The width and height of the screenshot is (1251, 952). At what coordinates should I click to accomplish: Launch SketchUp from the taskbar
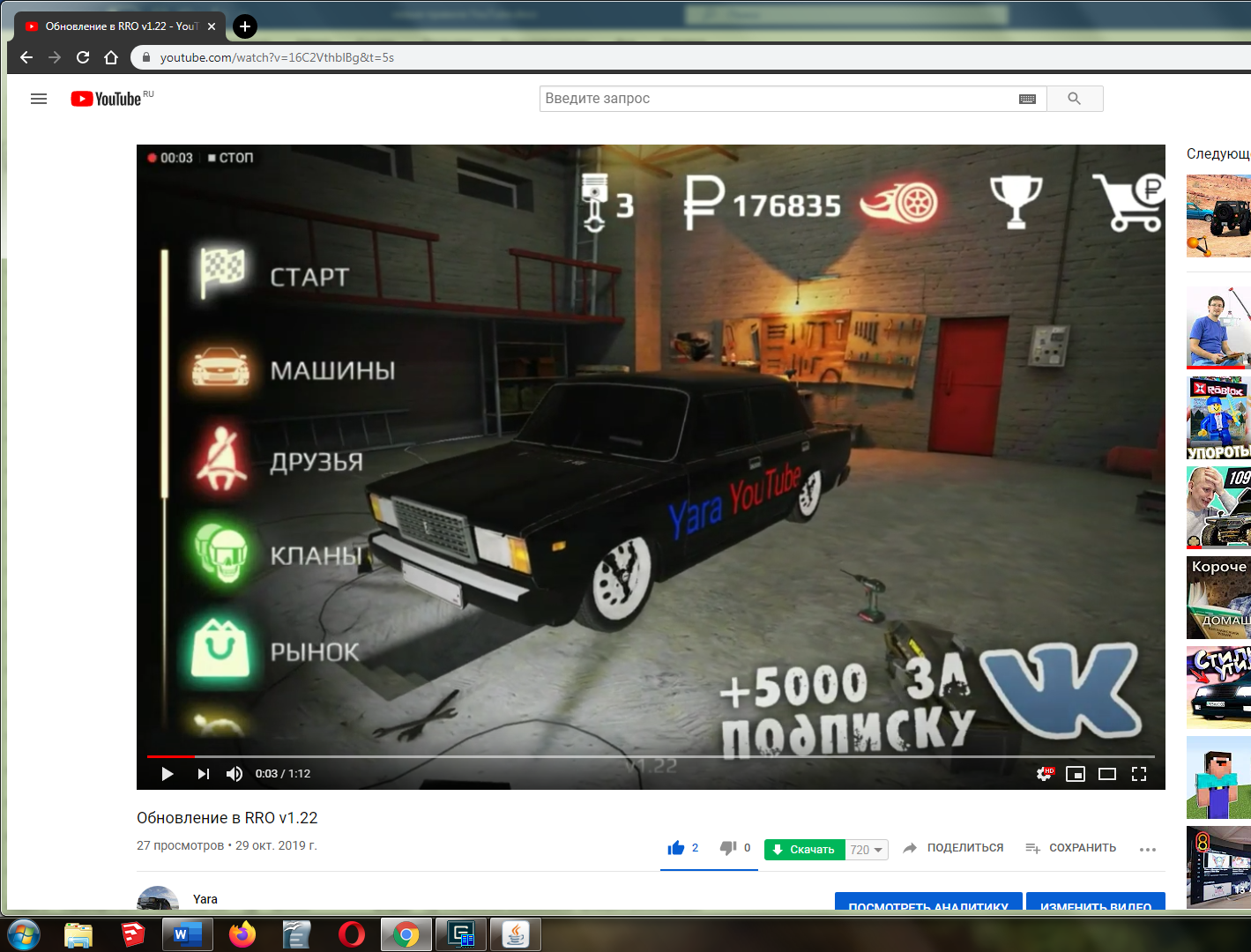[133, 934]
